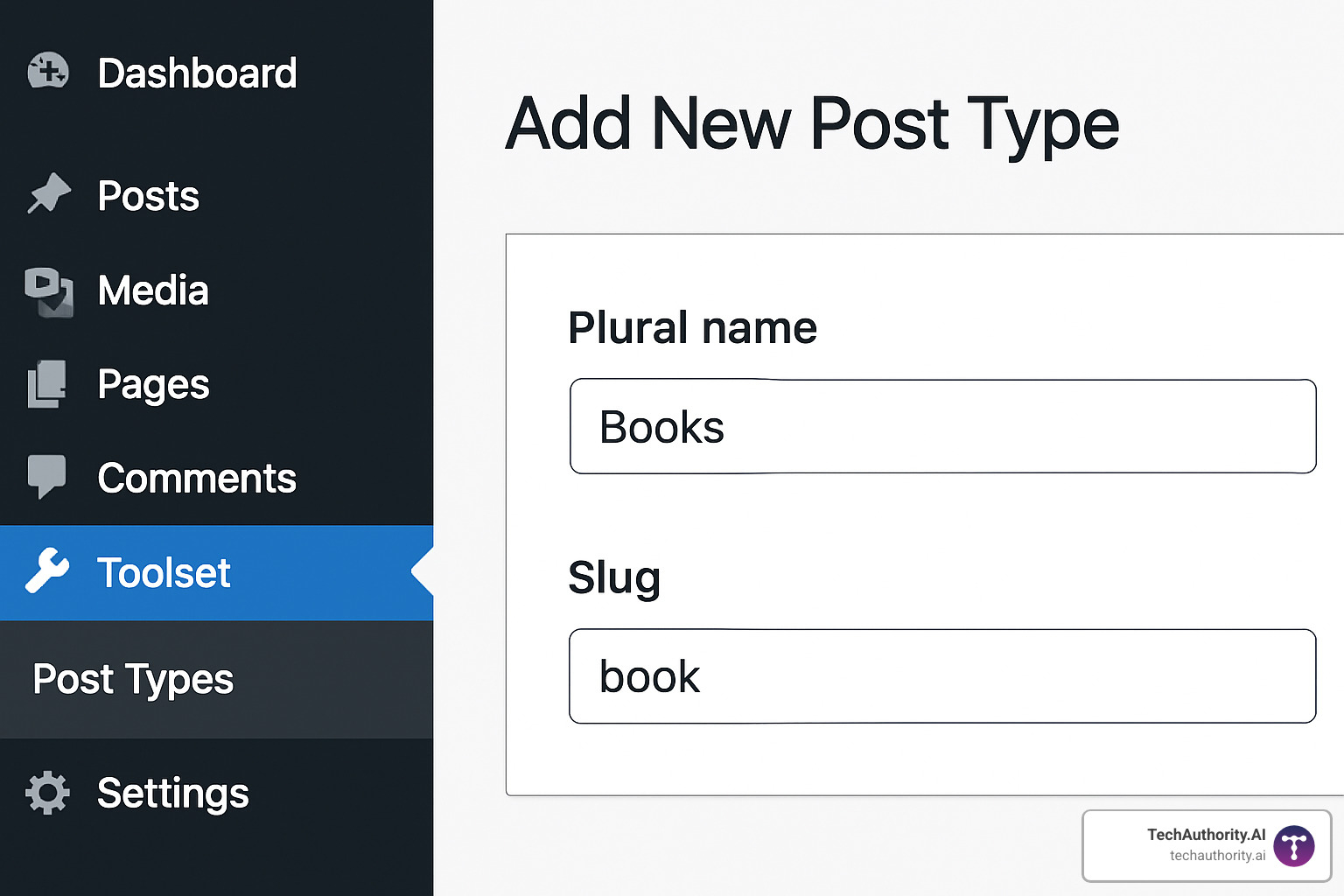Open the Dashboard menu item
The image size is (1344, 896).
[198, 73]
